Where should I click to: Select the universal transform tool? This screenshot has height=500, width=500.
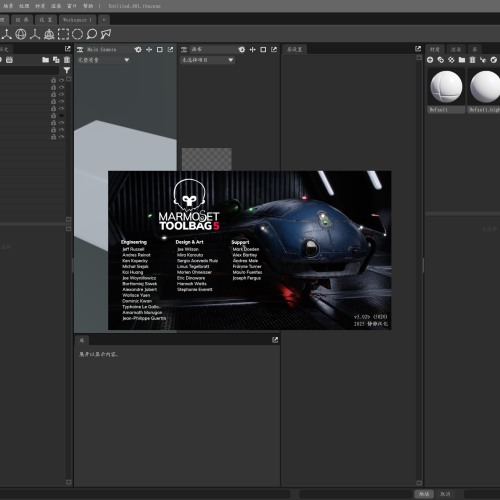pos(49,34)
